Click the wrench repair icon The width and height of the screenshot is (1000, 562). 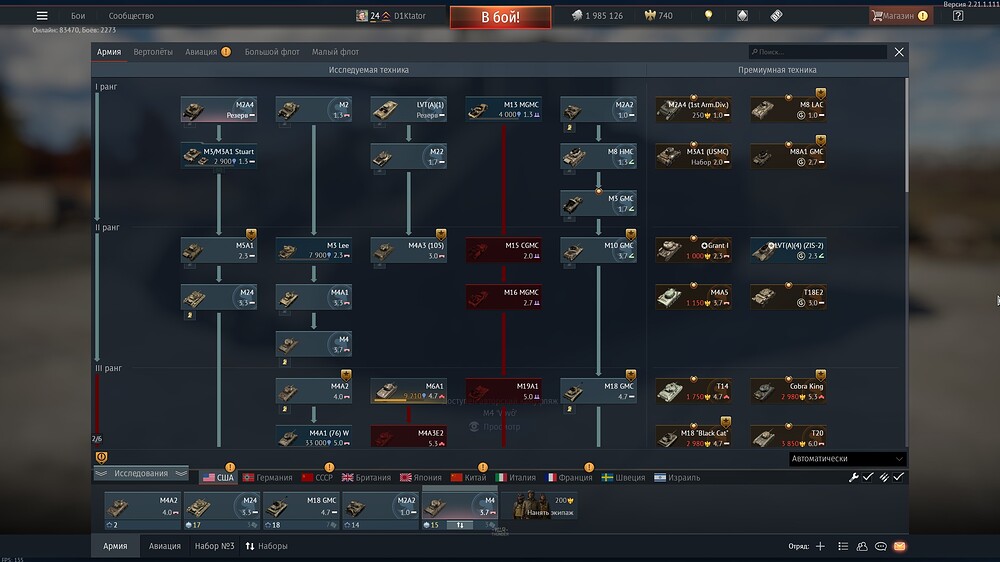pos(853,477)
